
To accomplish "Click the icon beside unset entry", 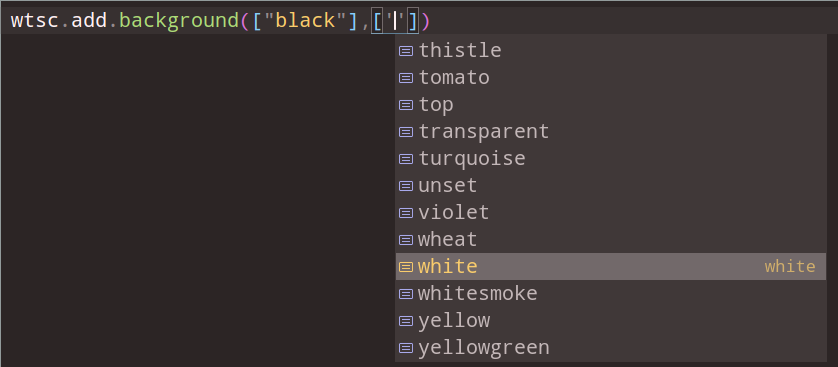I will (406, 186).
